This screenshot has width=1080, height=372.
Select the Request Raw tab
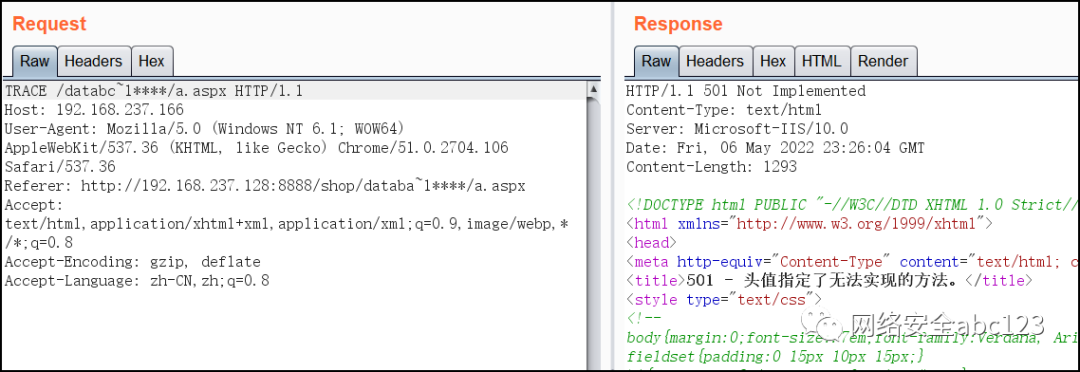(34, 61)
